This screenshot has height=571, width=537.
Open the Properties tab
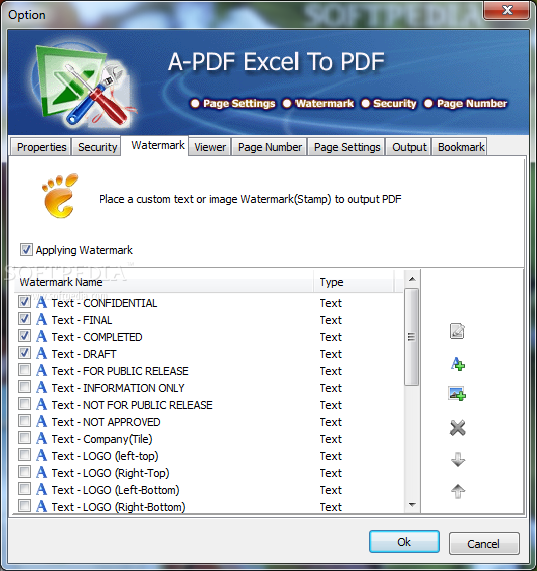click(x=41, y=147)
